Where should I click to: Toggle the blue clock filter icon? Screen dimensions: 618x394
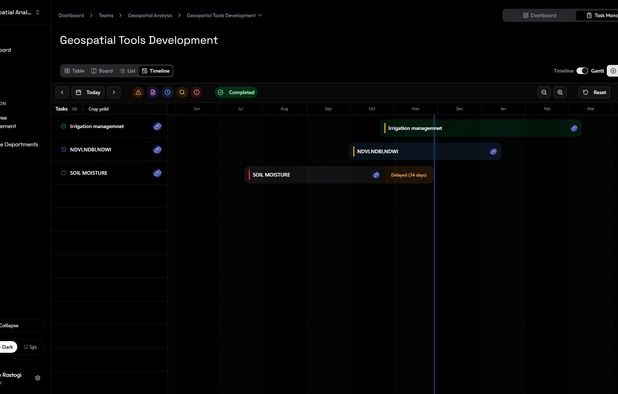pos(168,92)
